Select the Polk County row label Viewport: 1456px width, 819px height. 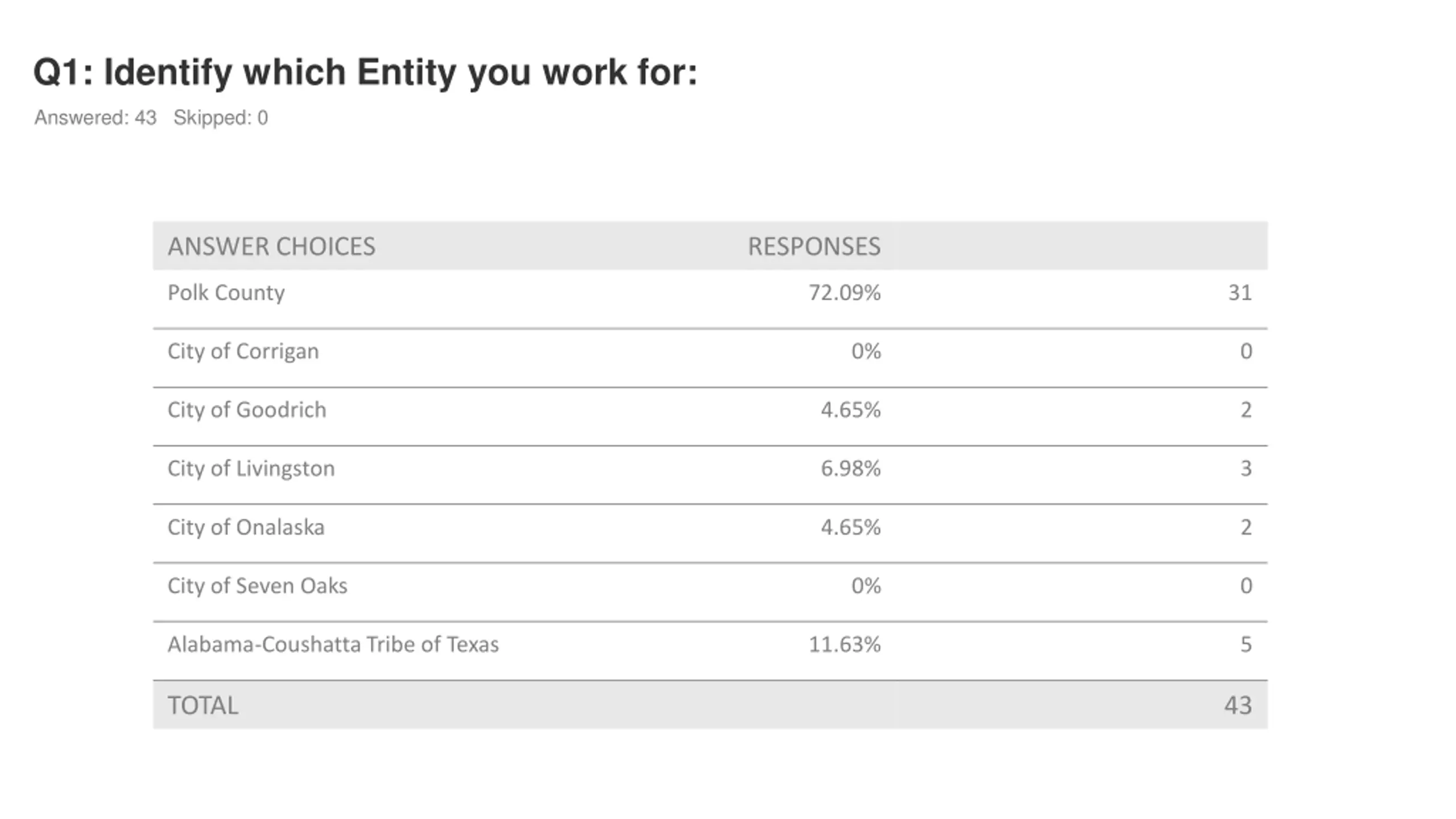coord(226,293)
